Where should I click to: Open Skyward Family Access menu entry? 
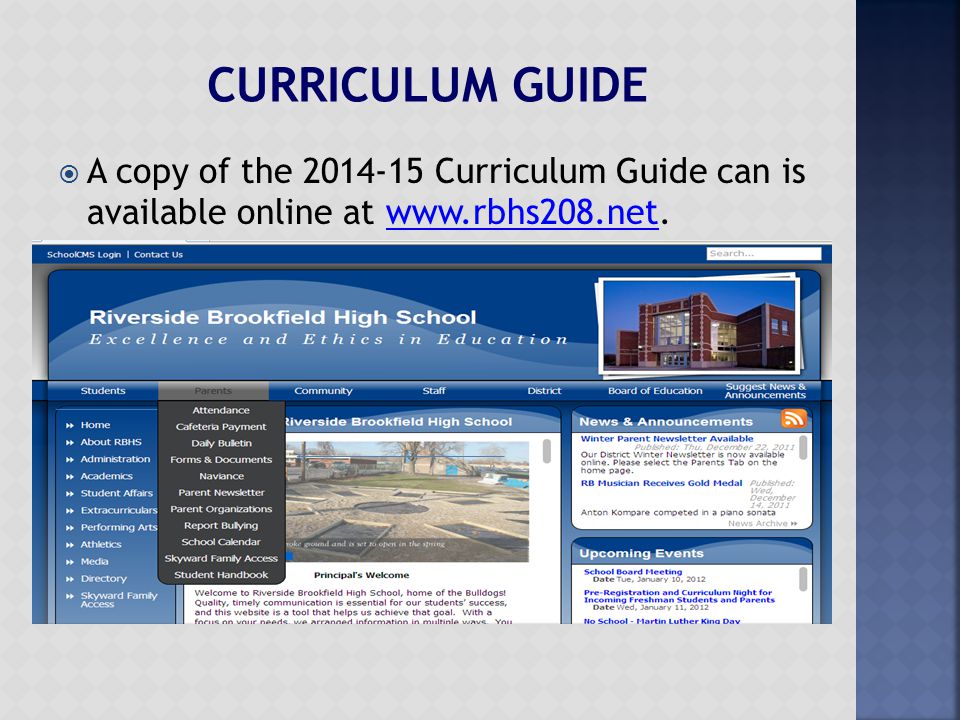click(221, 559)
